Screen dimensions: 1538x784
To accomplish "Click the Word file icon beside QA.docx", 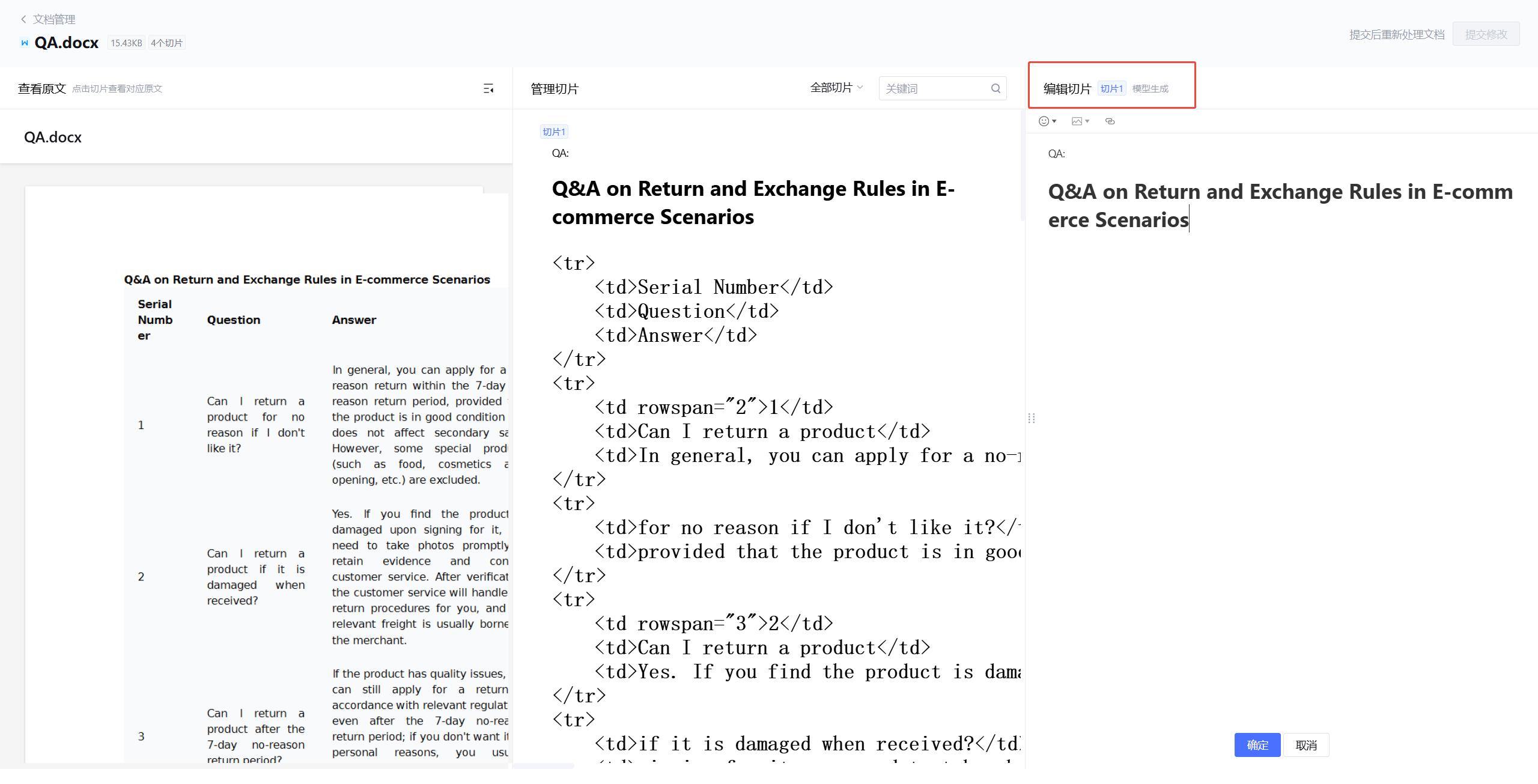I will click(25, 43).
